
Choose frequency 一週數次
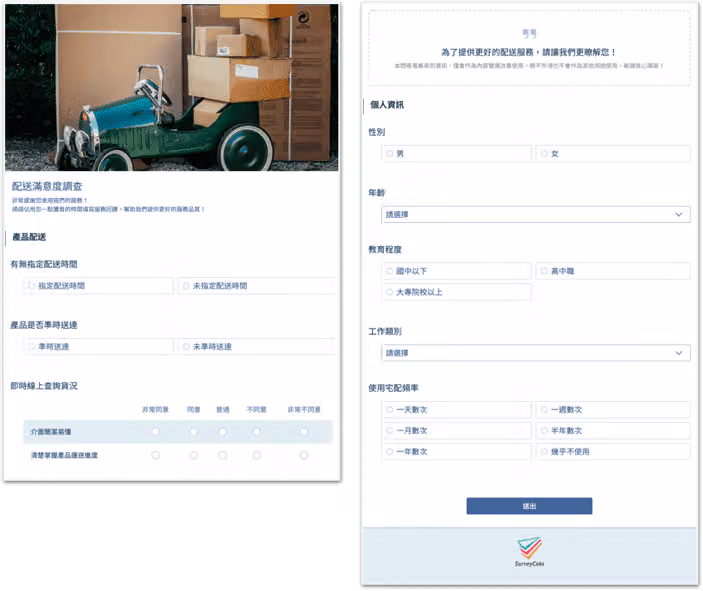point(613,410)
